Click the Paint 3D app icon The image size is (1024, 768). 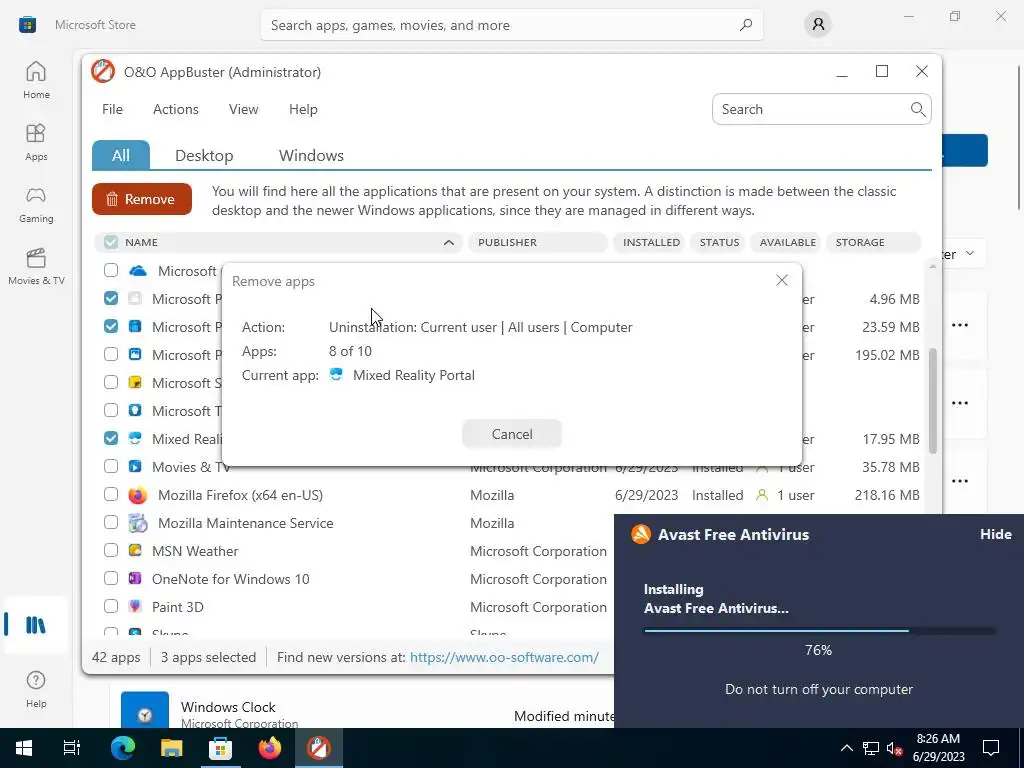pyautogui.click(x=135, y=607)
